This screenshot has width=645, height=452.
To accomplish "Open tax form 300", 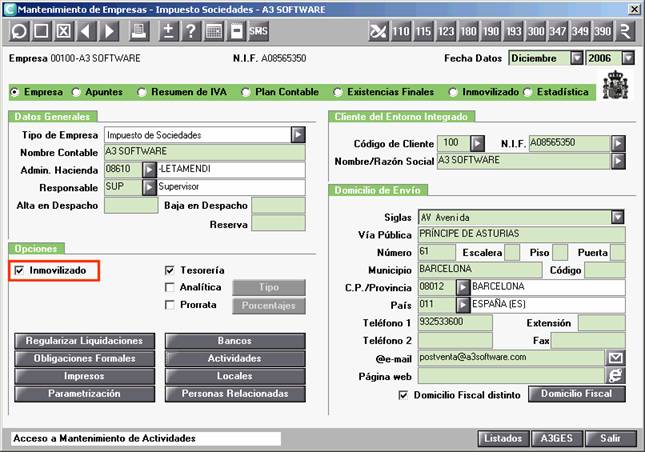I will coord(536,31).
